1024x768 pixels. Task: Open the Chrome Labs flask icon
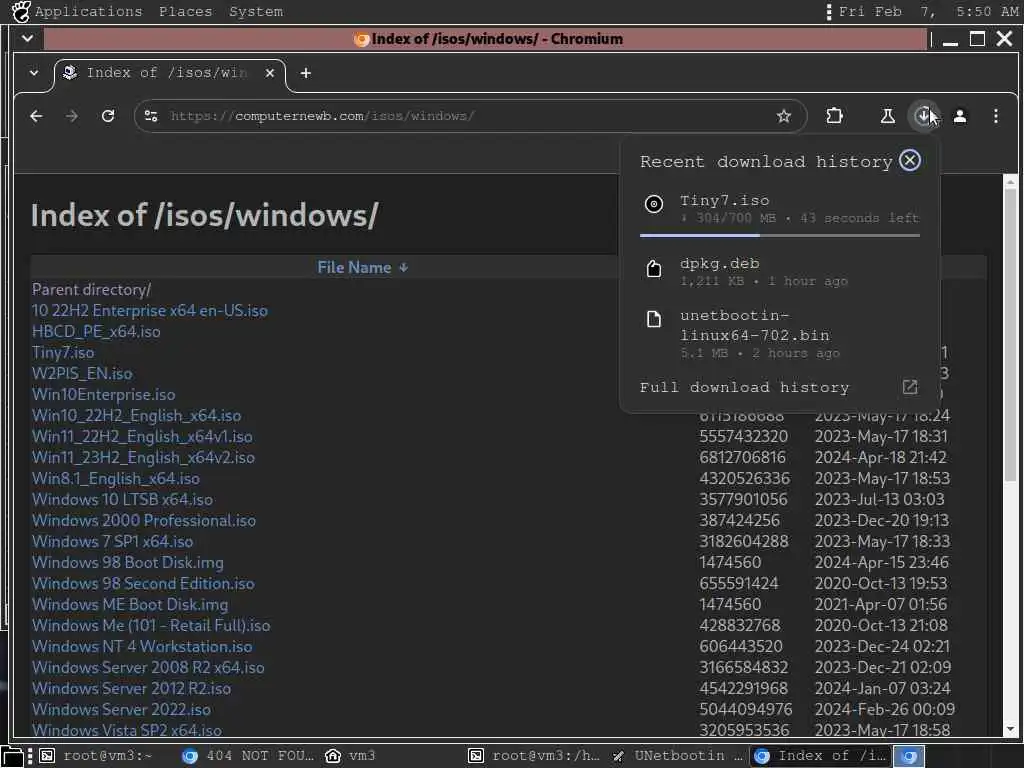pos(887,116)
